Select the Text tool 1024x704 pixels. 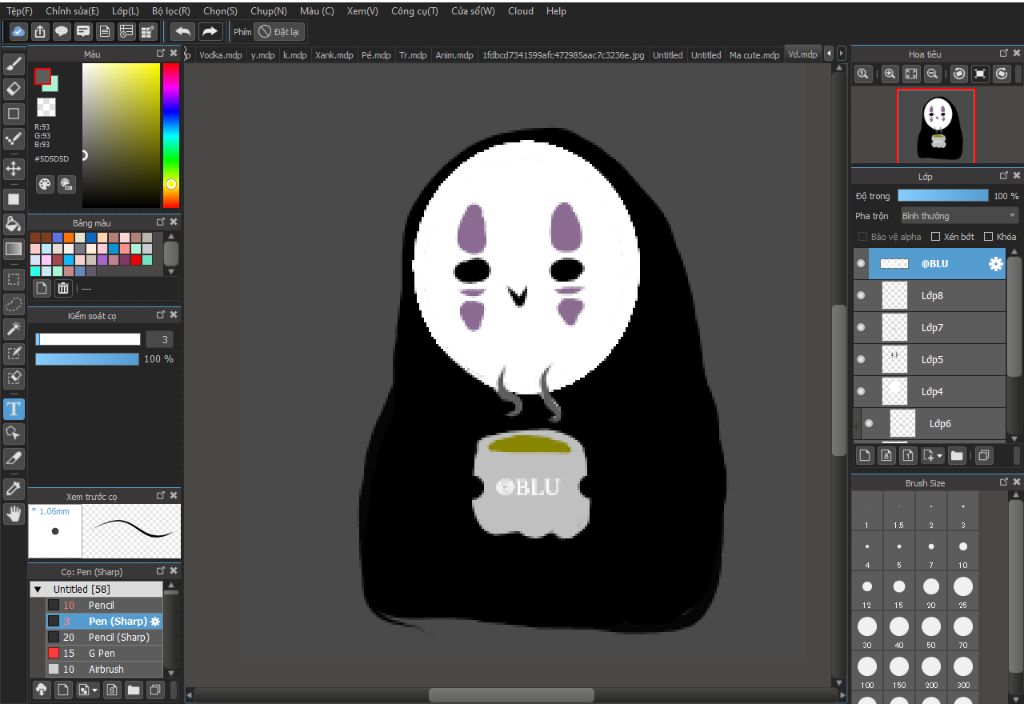[x=14, y=409]
